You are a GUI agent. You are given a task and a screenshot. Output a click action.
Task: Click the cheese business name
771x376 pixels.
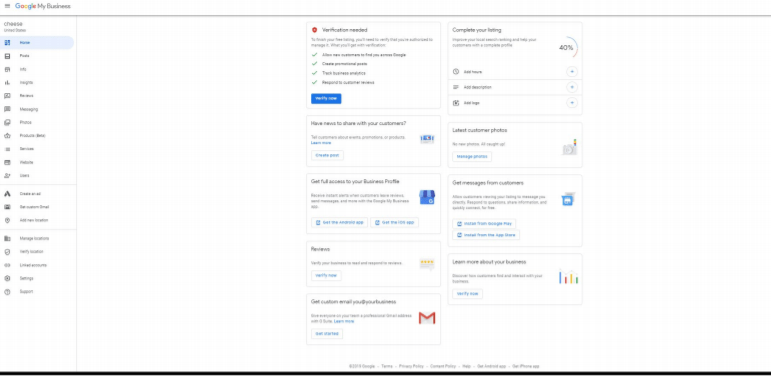(x=13, y=24)
